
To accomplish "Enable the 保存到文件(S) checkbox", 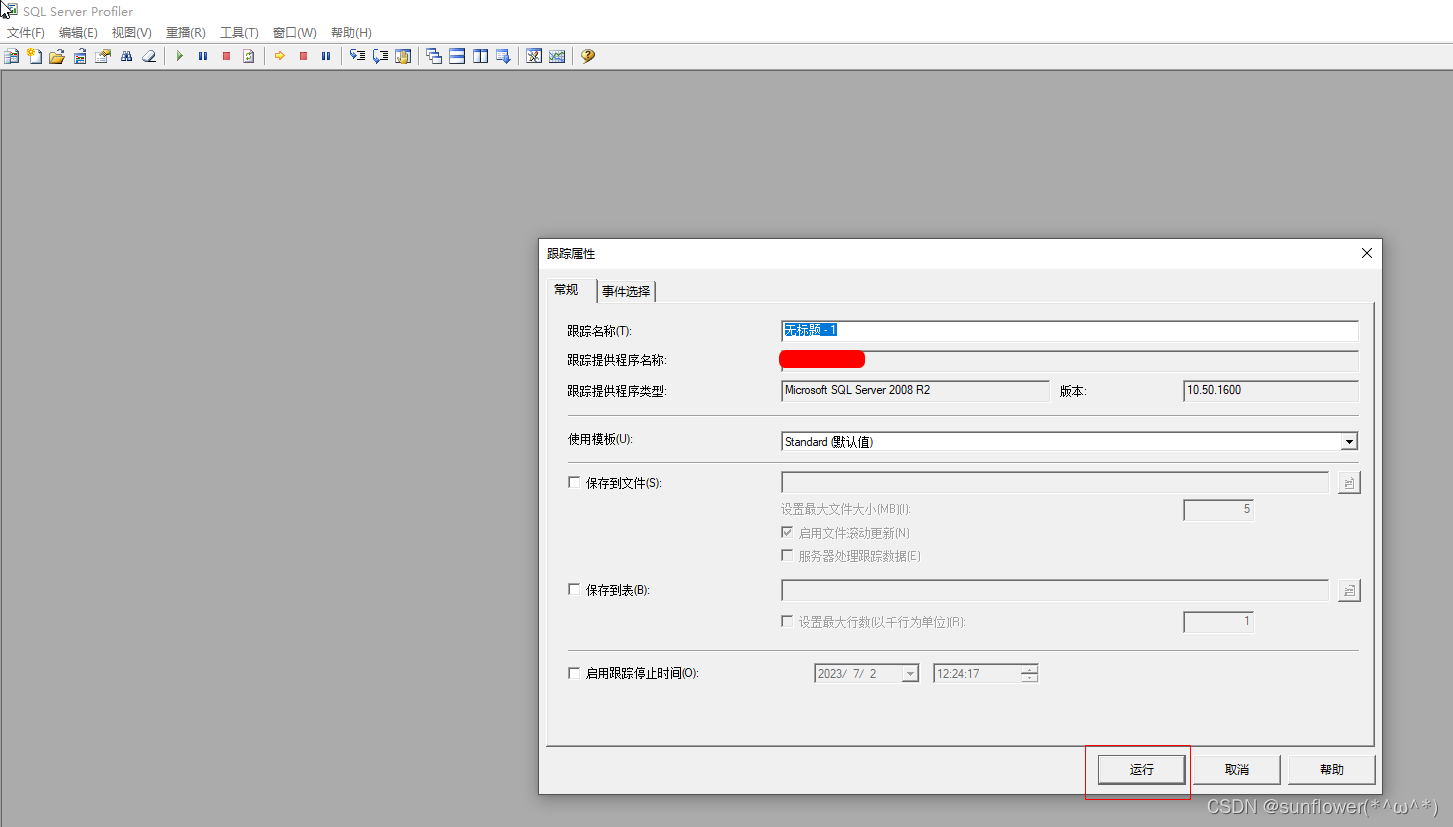I will pyautogui.click(x=574, y=482).
